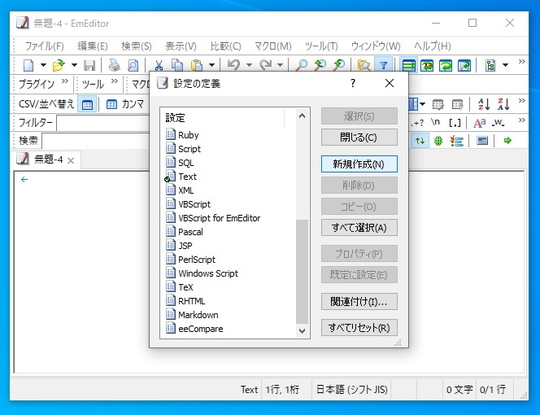540x415 pixels.
Task: Click the Print icon in toolbar
Action: click(114, 65)
